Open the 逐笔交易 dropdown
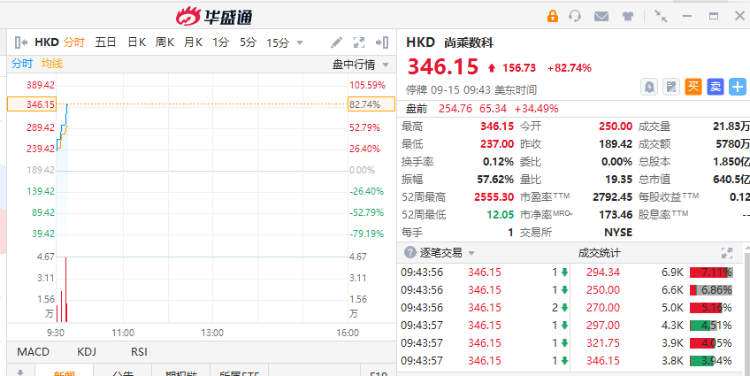The height and width of the screenshot is (376, 750). 471,253
